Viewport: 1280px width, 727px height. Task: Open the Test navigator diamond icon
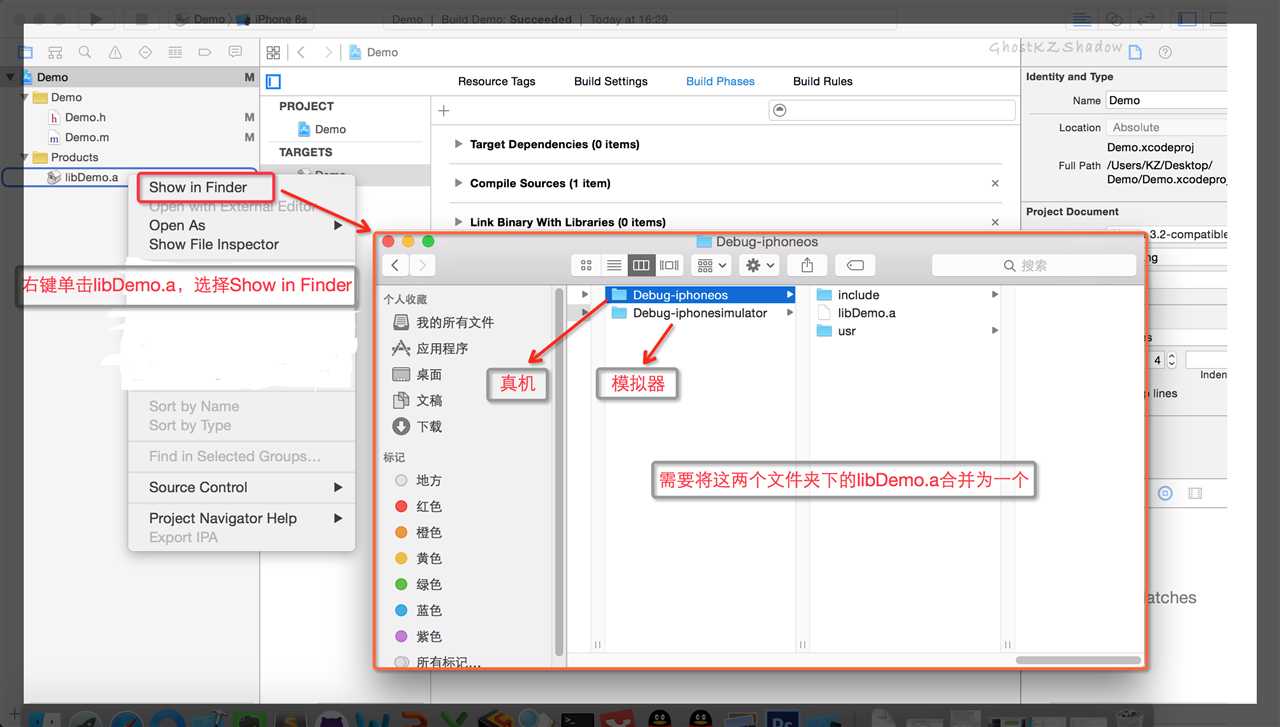[x=145, y=52]
